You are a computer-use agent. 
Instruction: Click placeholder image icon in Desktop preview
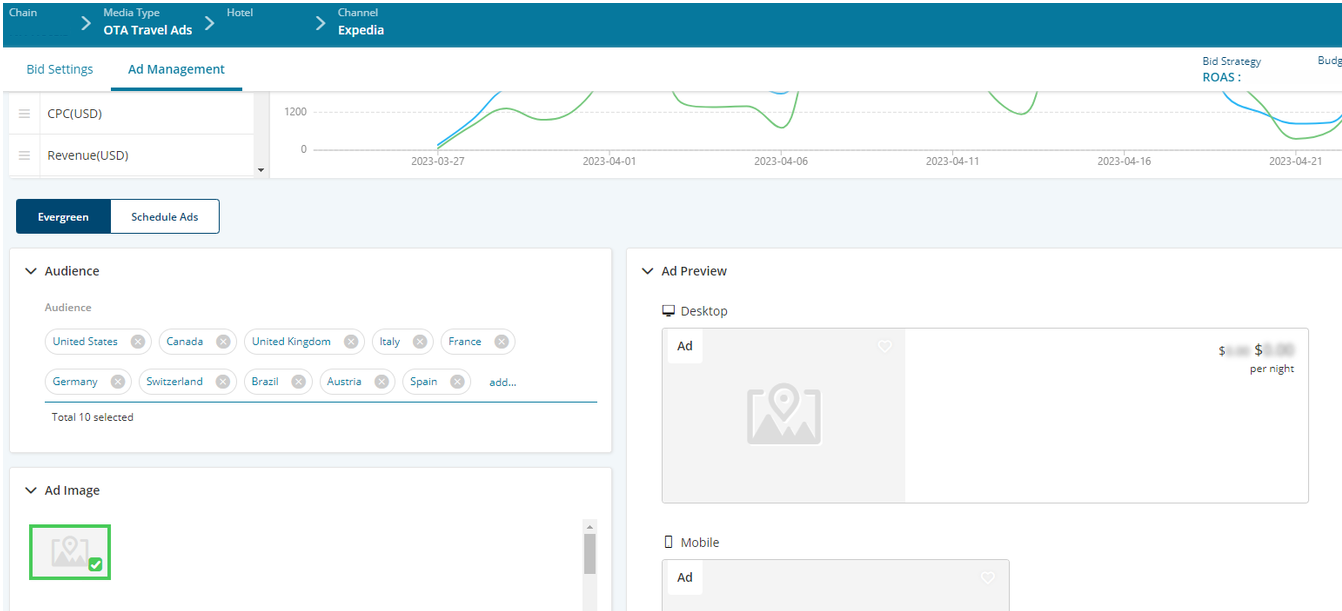pyautogui.click(x=784, y=415)
